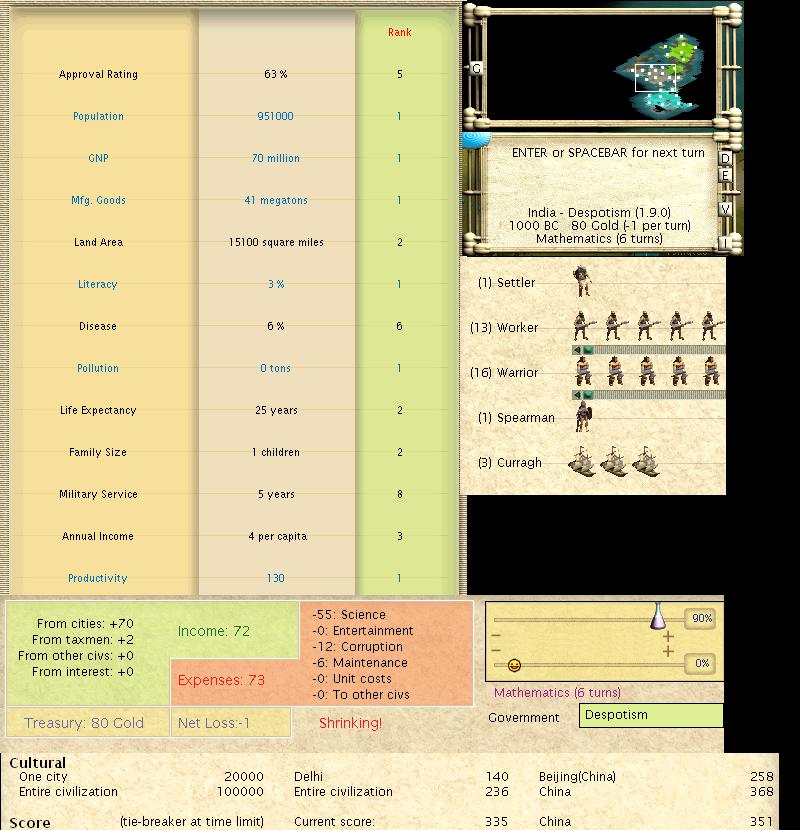This screenshot has height=830, width=800.
Task: Decrease entertainment rate with minus button
Action: (x=497, y=652)
